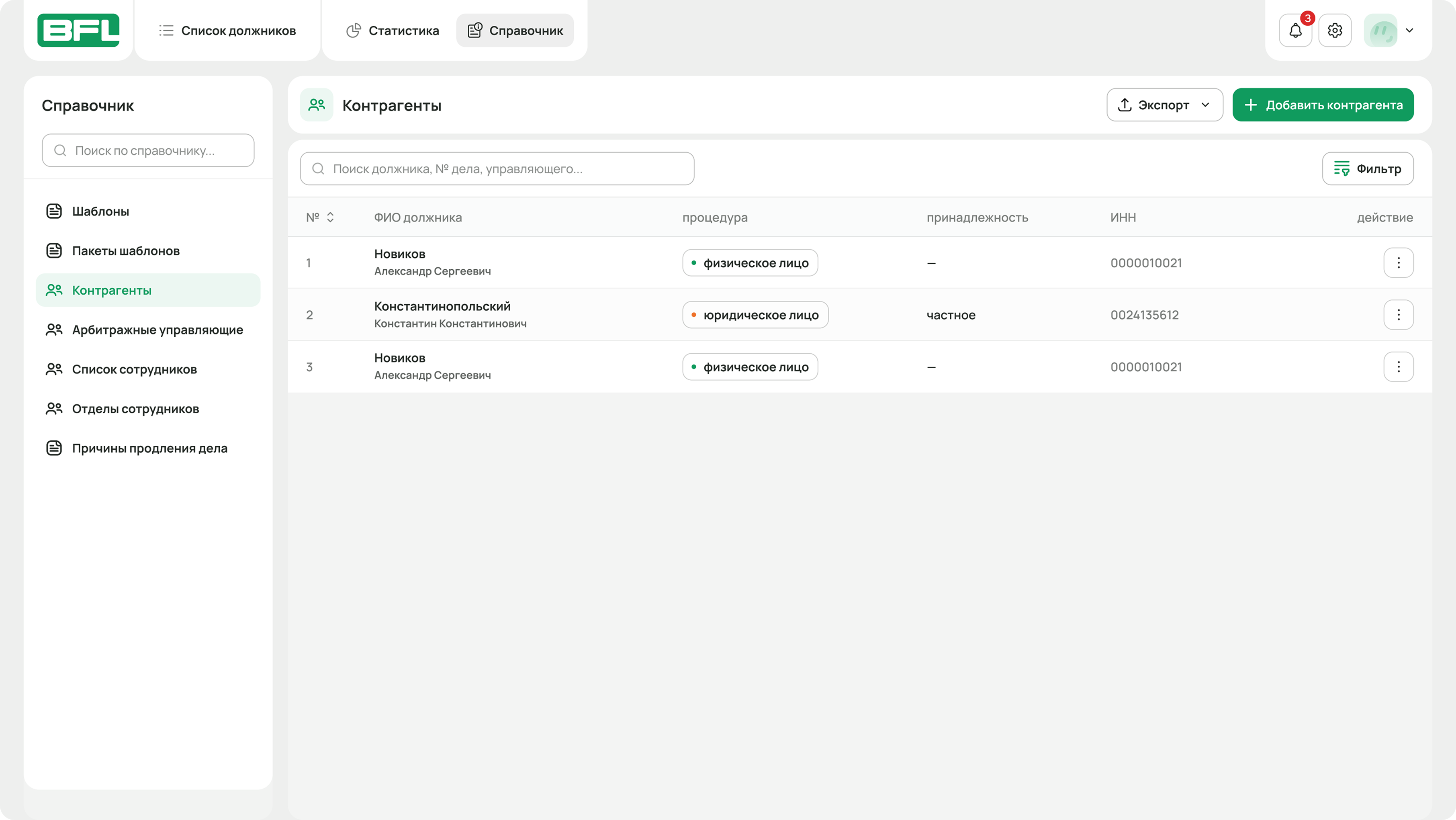Open actions menu for row 1

(1399, 263)
